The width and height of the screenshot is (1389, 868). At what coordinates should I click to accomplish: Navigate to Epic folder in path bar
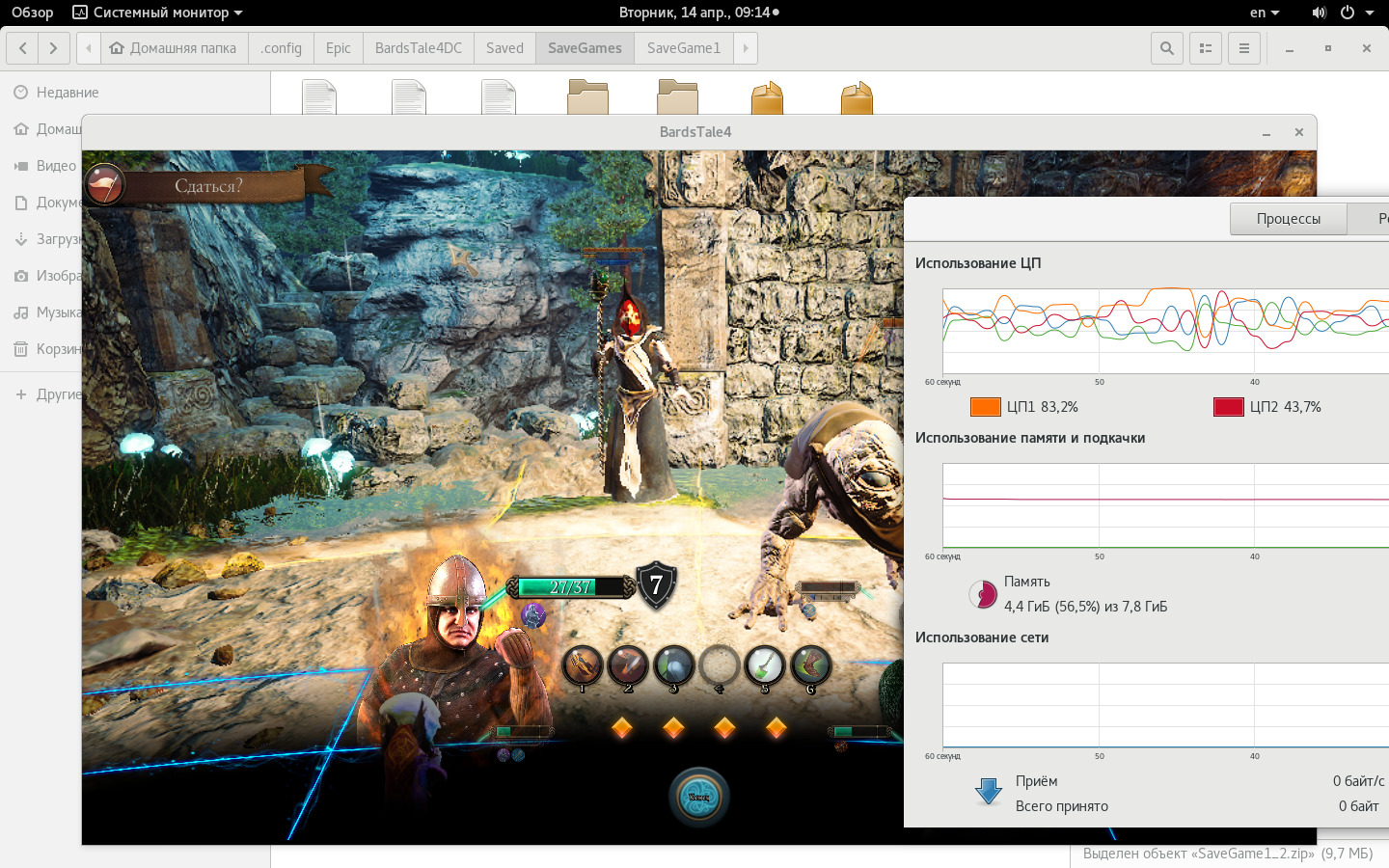point(339,48)
